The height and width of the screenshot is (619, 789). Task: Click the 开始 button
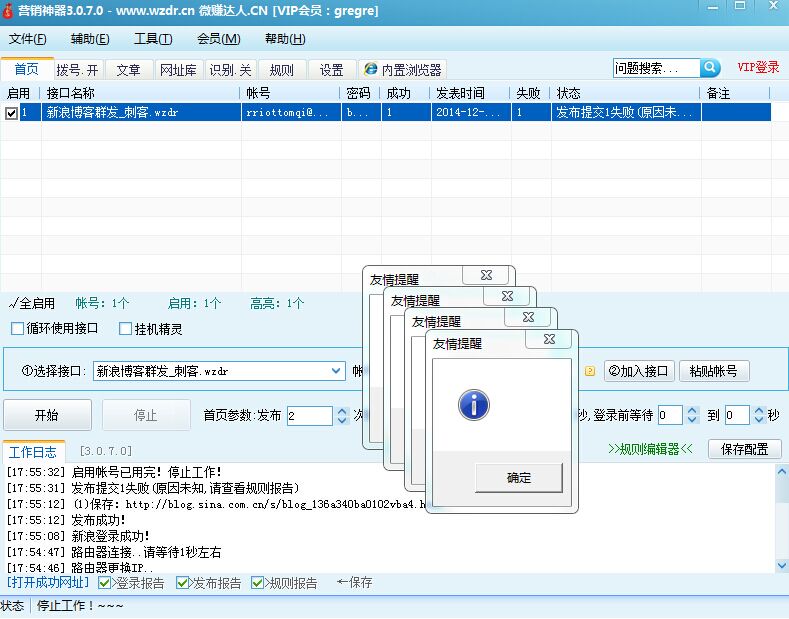47,415
